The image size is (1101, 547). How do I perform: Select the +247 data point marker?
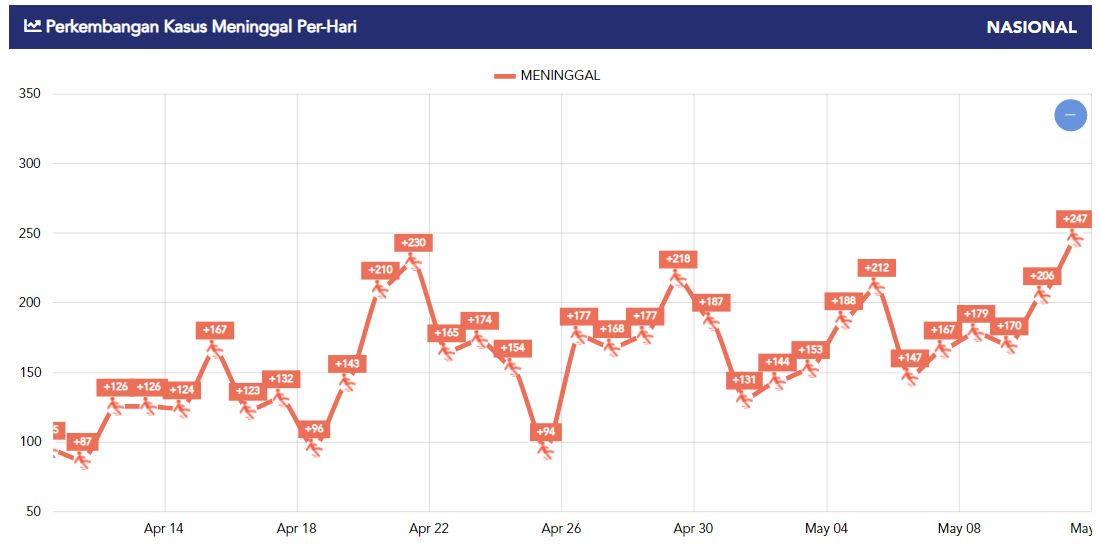click(x=1075, y=238)
